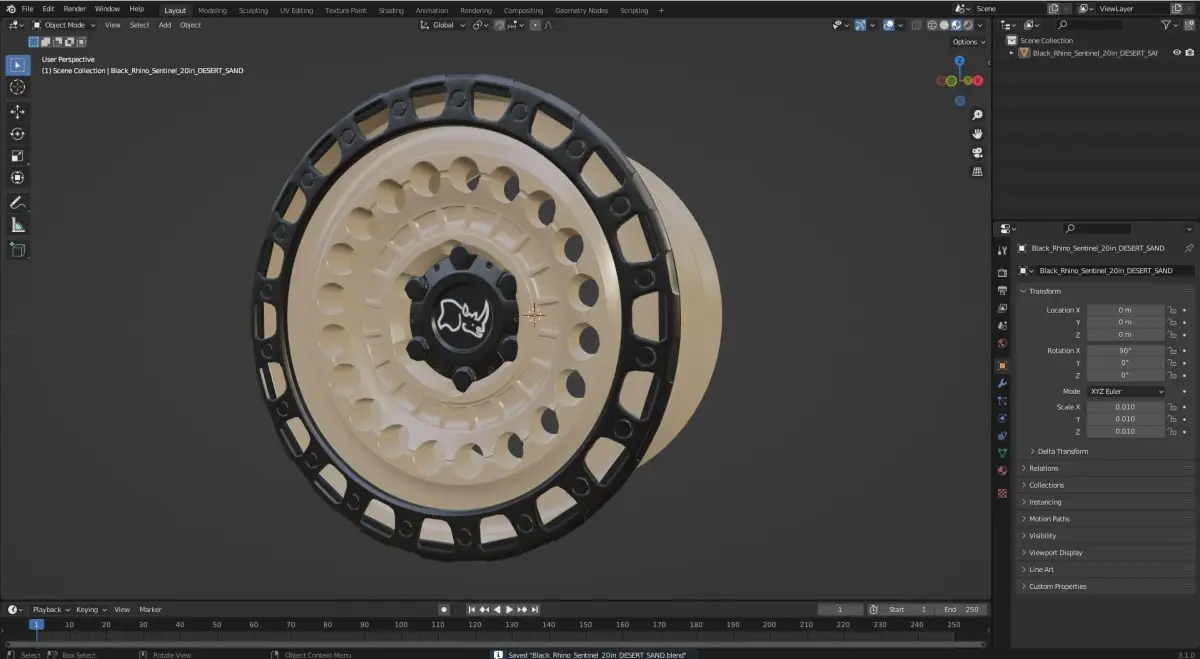Expand Delta Transform section
1200x659 pixels.
point(1062,451)
